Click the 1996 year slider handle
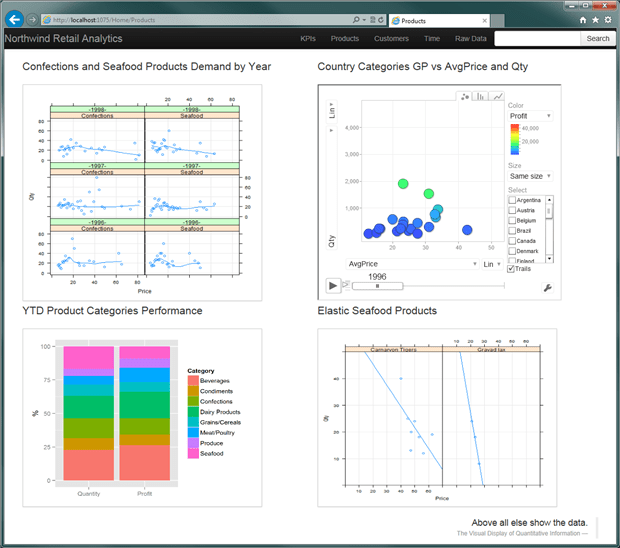This screenshot has height=548, width=620. click(x=377, y=286)
